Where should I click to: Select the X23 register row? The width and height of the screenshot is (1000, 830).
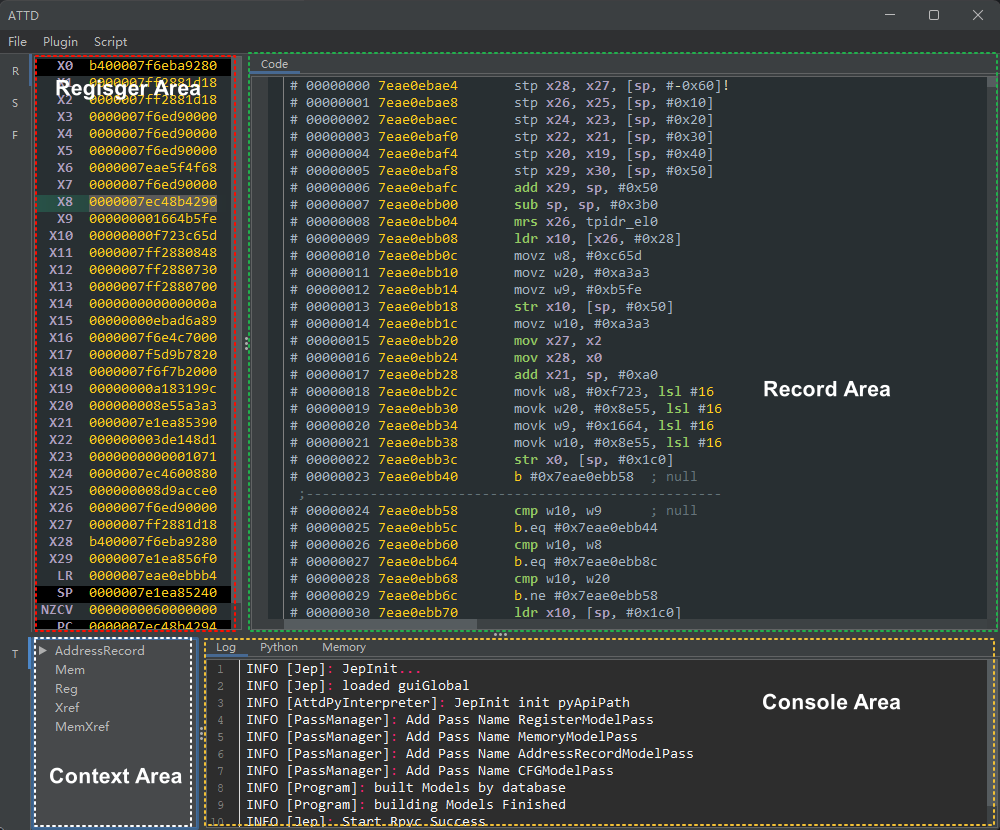point(133,457)
